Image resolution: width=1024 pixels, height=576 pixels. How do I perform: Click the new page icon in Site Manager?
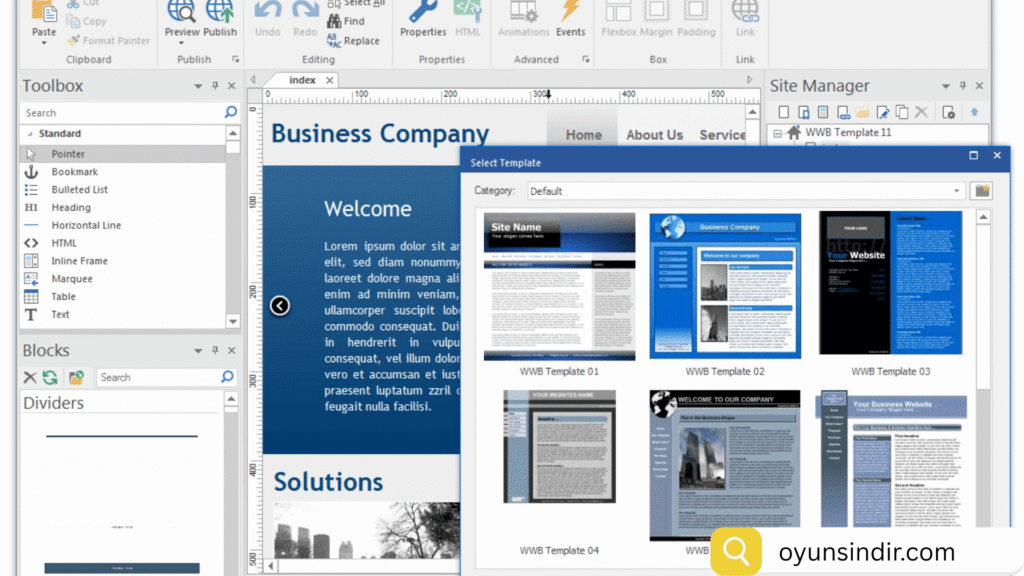click(x=784, y=112)
